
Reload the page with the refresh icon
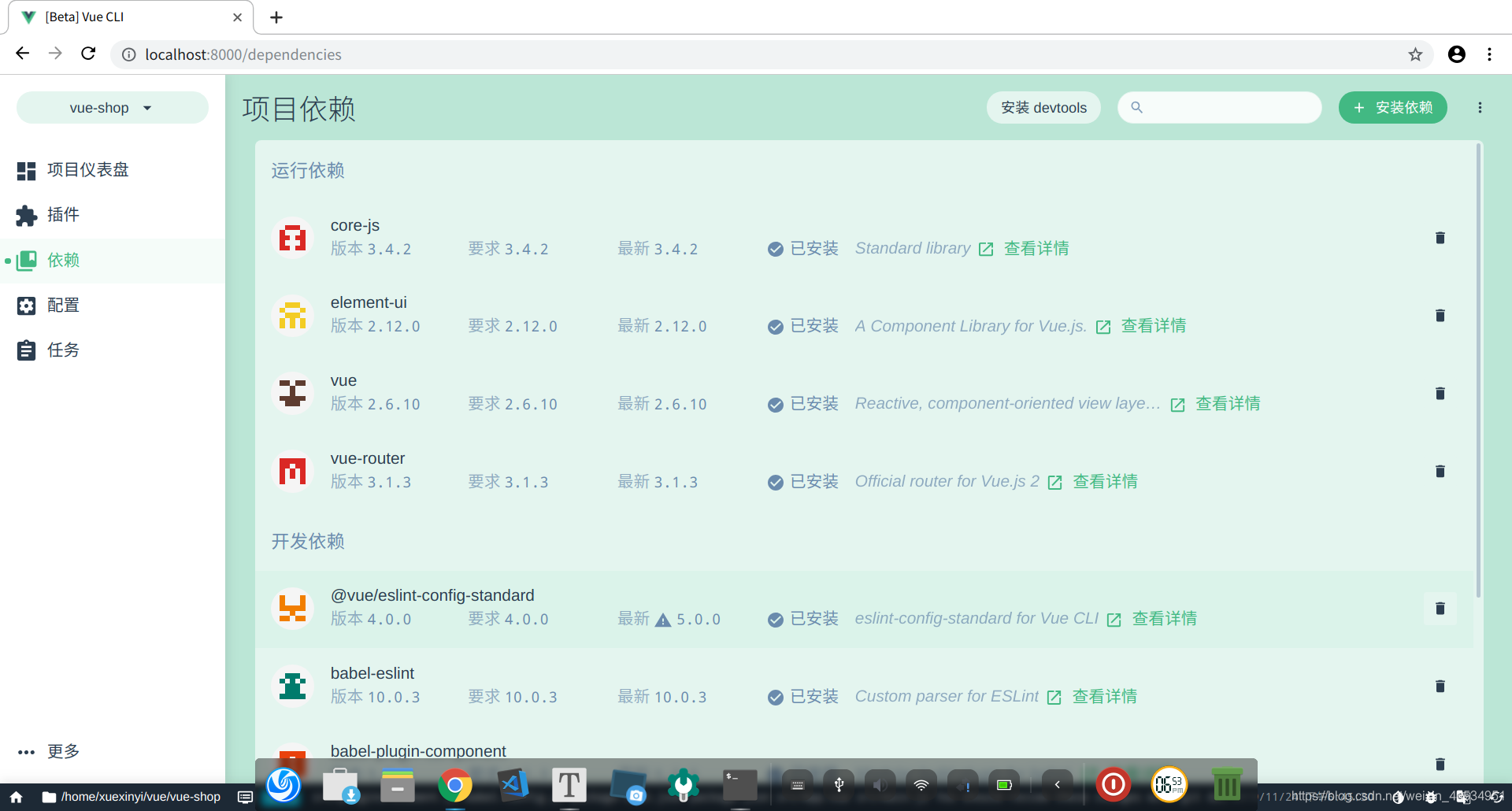(x=88, y=54)
